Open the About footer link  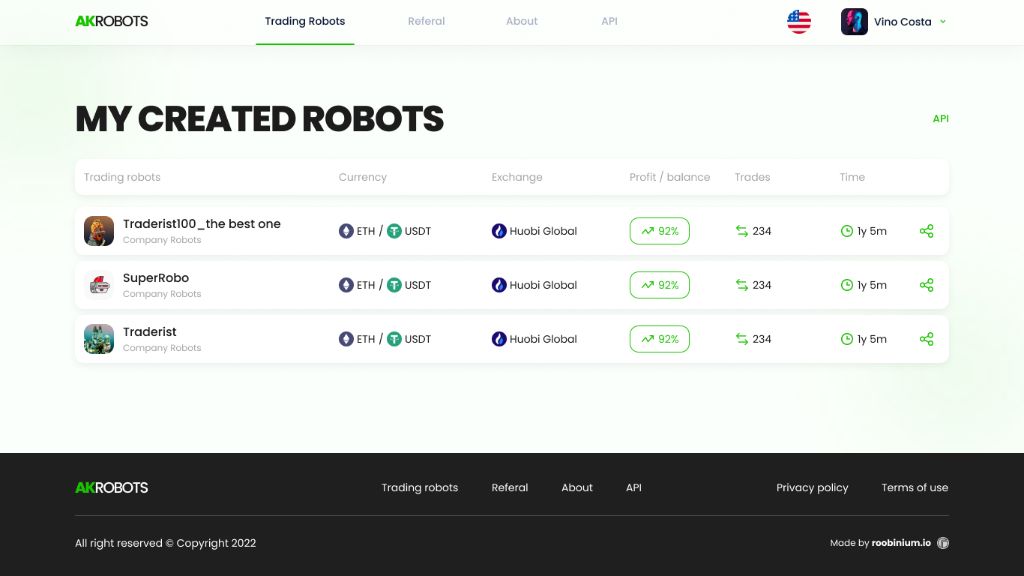577,488
